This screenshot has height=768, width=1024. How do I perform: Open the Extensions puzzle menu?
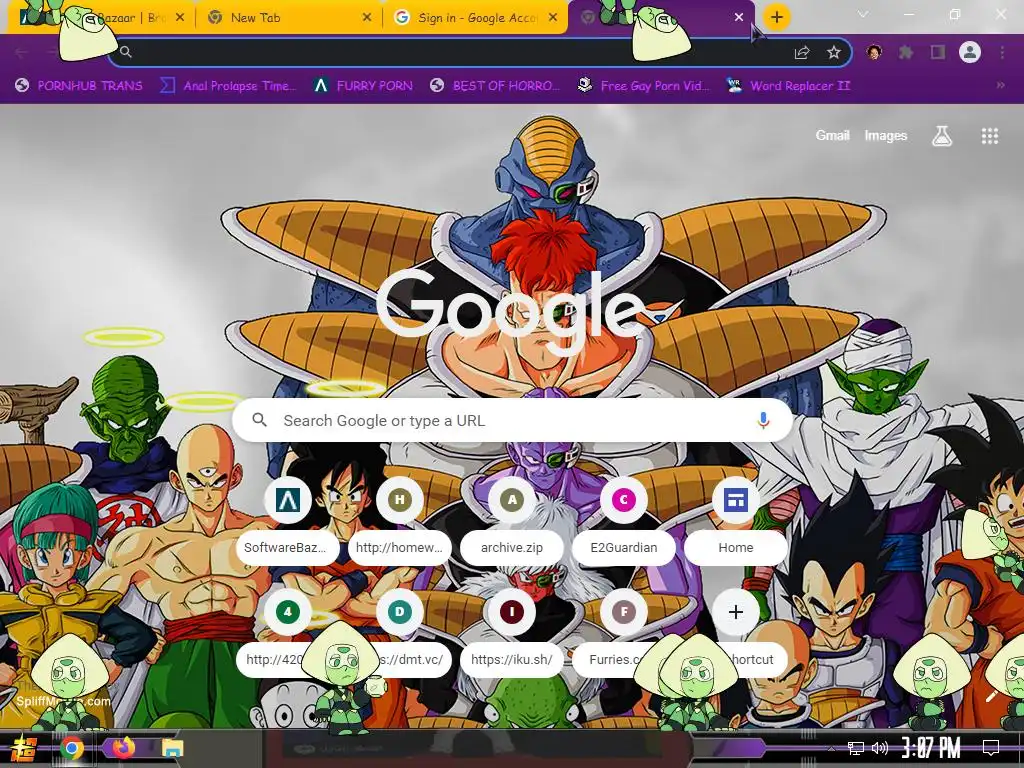click(906, 52)
